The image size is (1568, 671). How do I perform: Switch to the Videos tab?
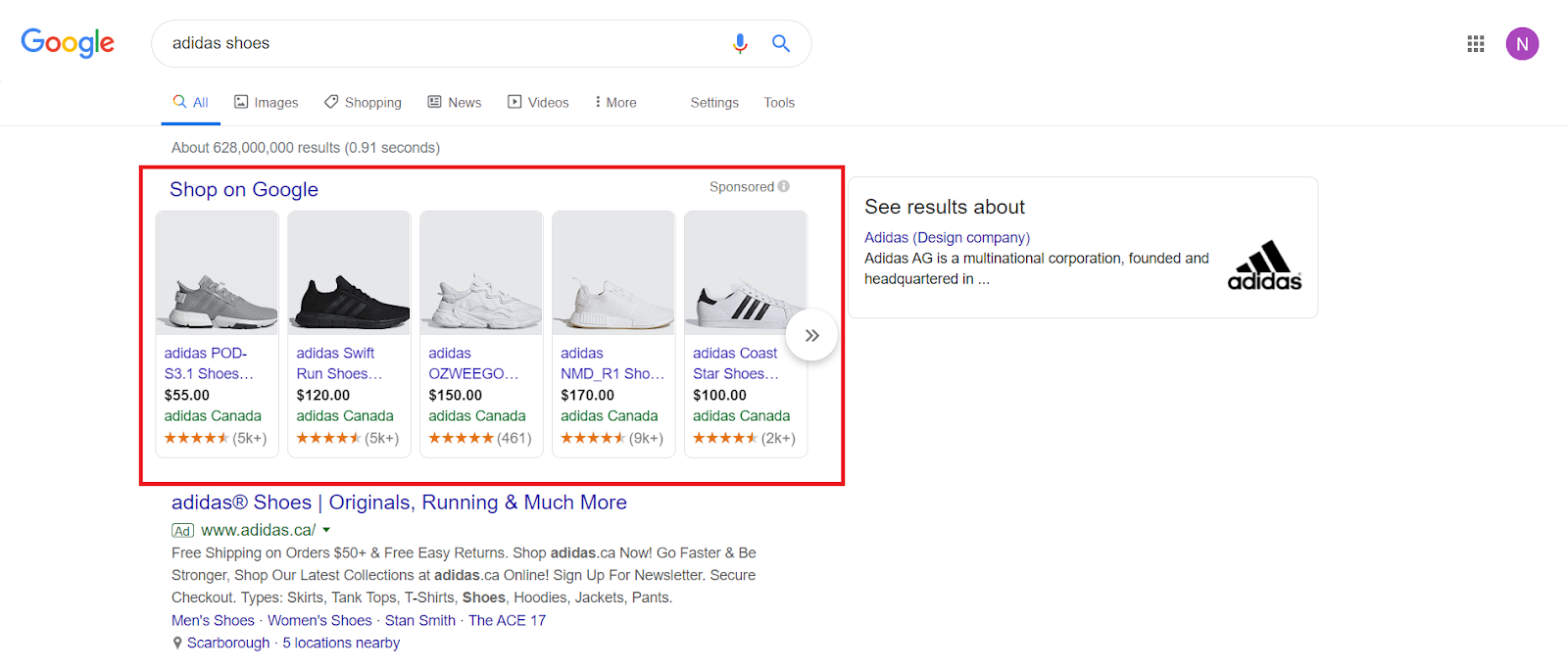pyautogui.click(x=538, y=102)
